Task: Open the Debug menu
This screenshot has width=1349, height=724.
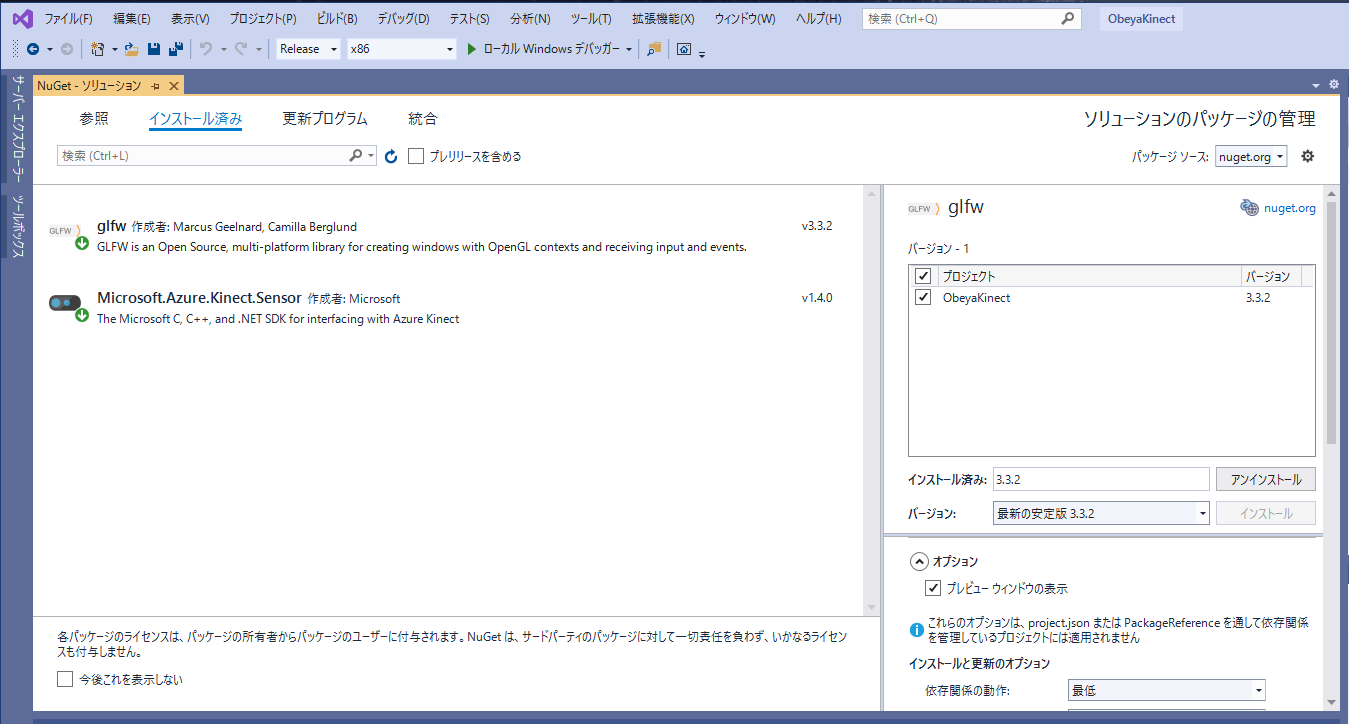Action: pos(403,19)
